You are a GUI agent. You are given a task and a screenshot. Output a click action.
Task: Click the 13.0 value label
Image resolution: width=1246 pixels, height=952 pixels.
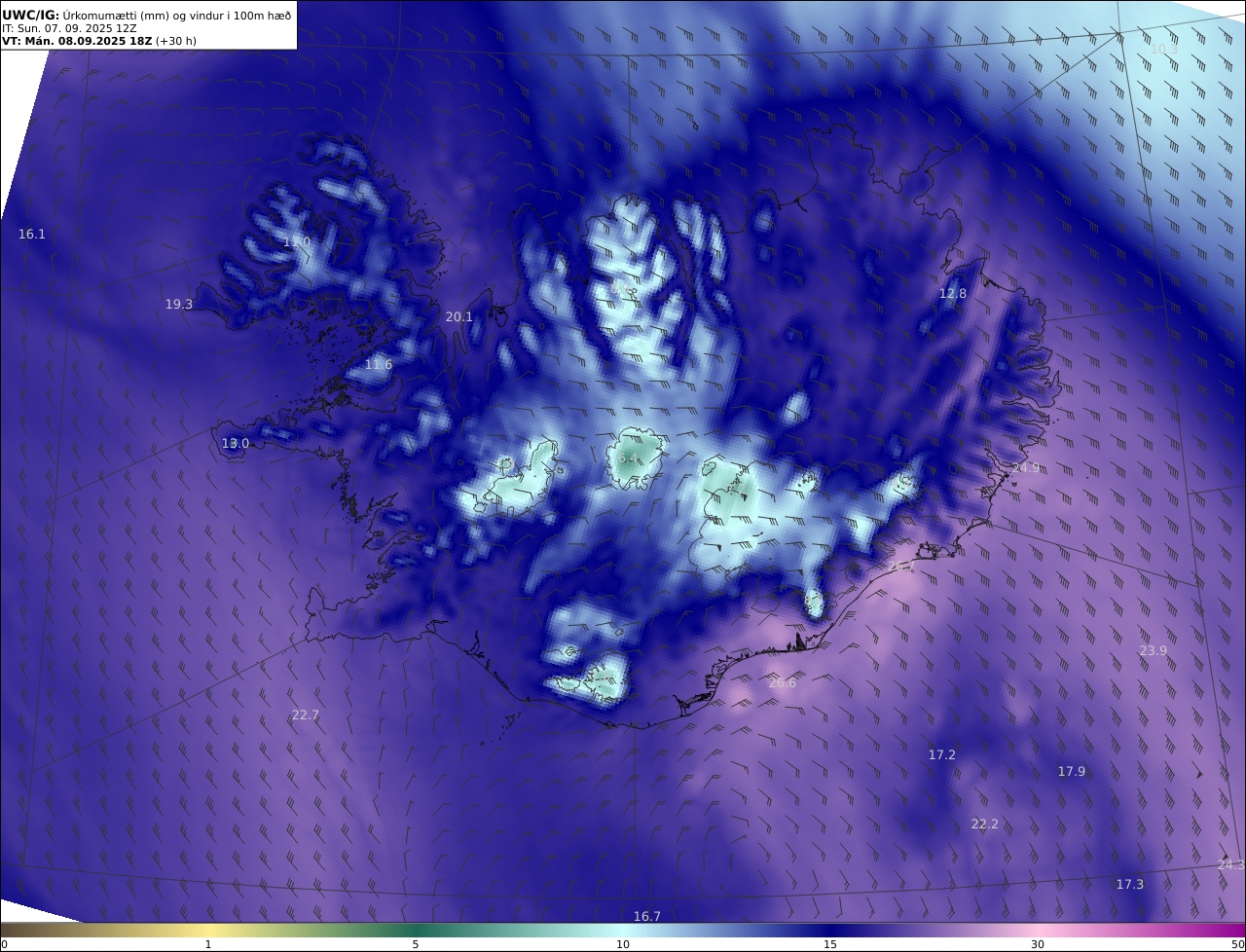[236, 444]
